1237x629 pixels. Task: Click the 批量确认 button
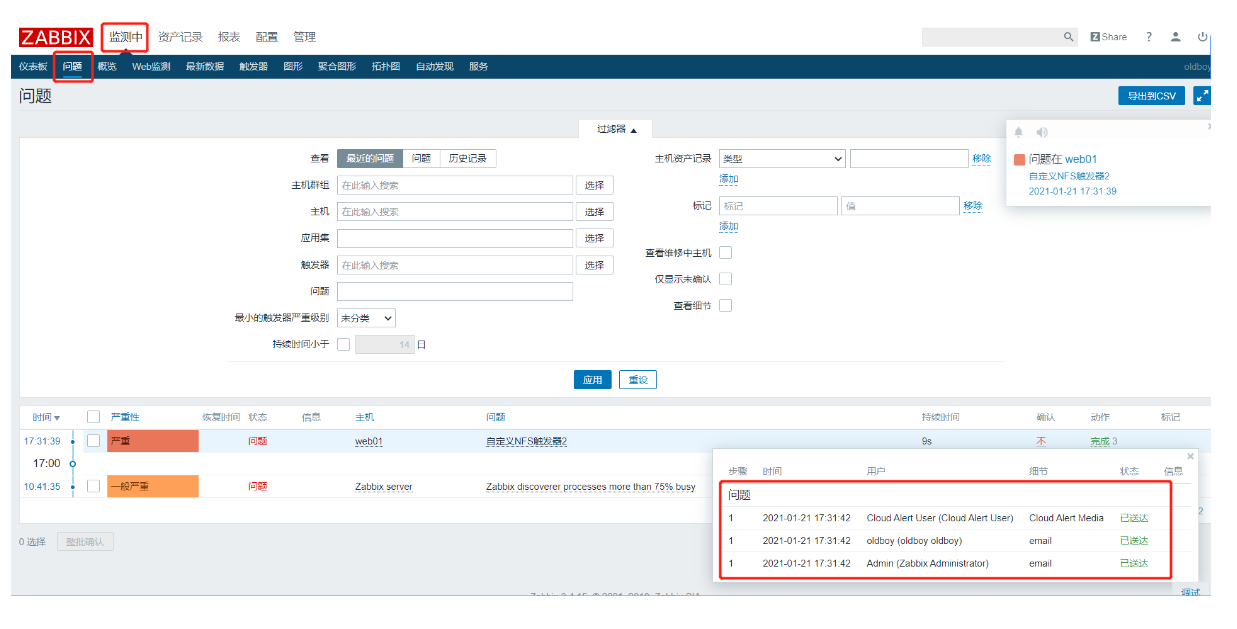click(85, 541)
